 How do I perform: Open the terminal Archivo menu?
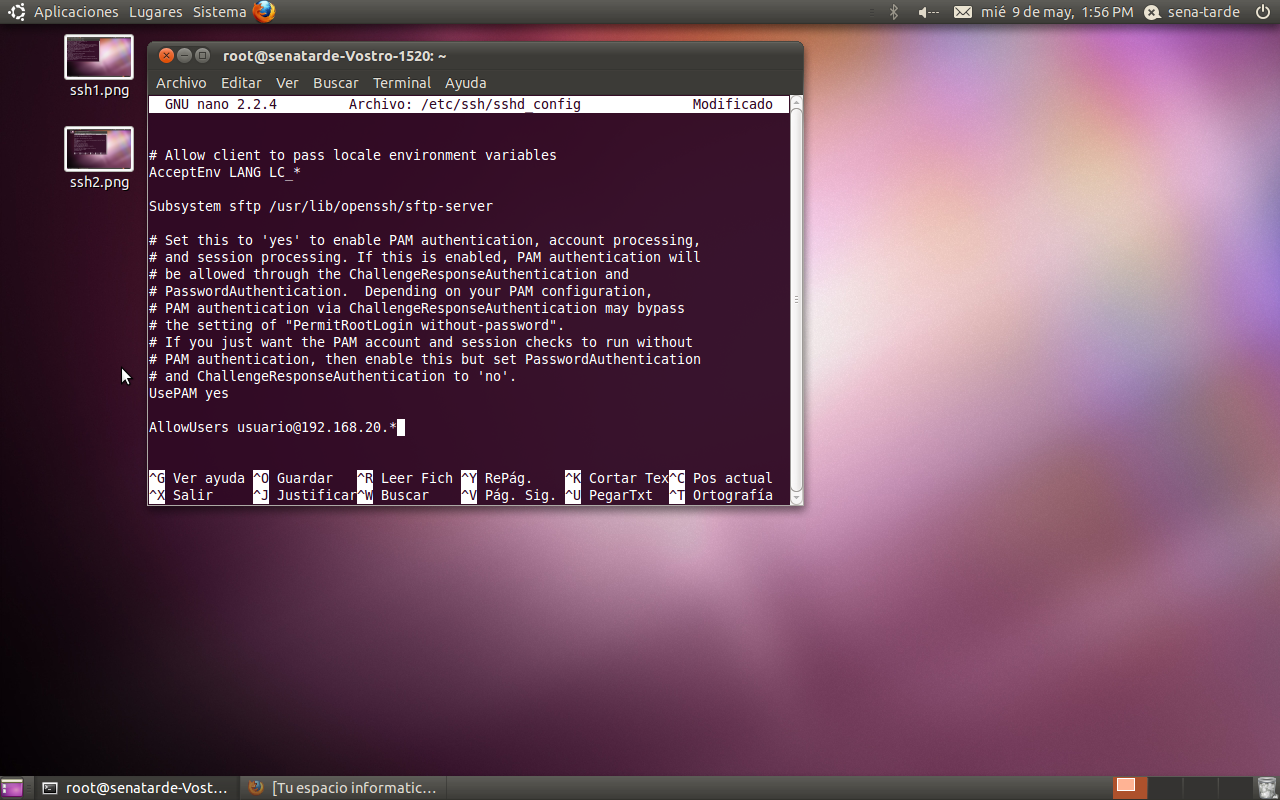pos(181,83)
